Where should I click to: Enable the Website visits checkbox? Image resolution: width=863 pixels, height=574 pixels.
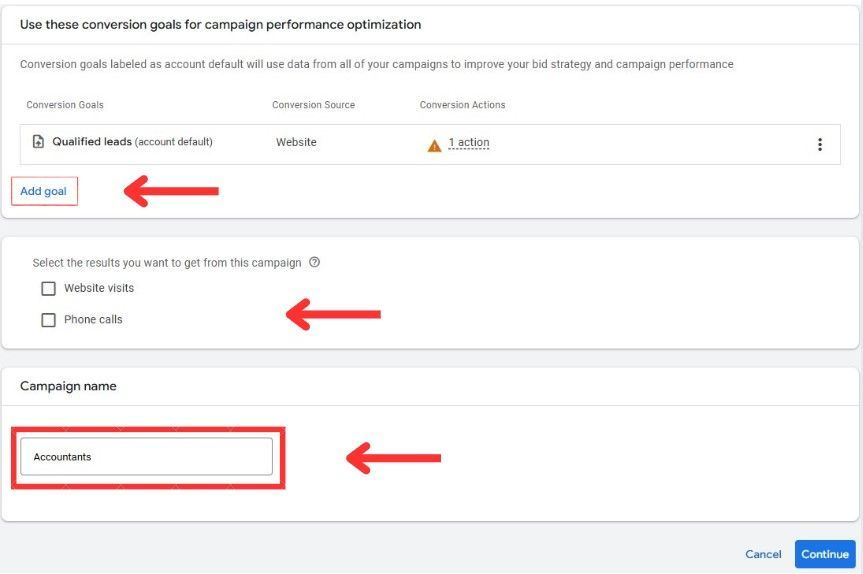coord(48,288)
